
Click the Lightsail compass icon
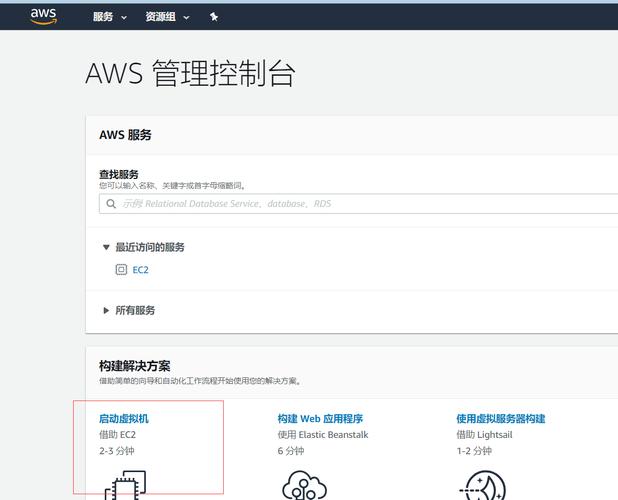483,485
